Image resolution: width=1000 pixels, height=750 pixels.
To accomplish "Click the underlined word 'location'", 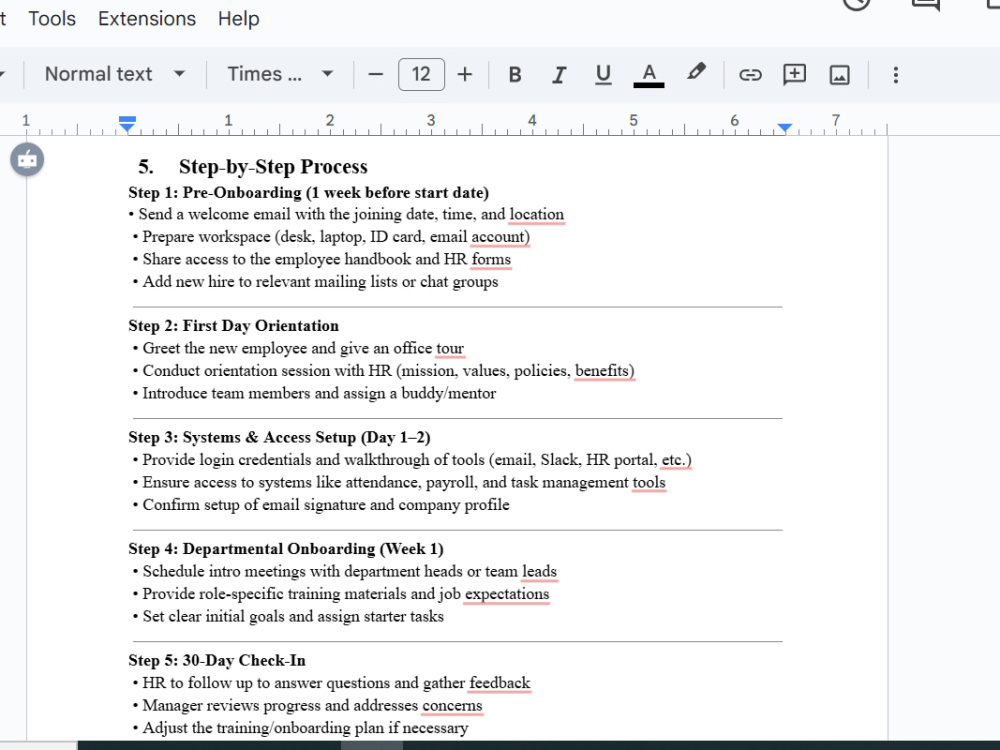I will [536, 214].
